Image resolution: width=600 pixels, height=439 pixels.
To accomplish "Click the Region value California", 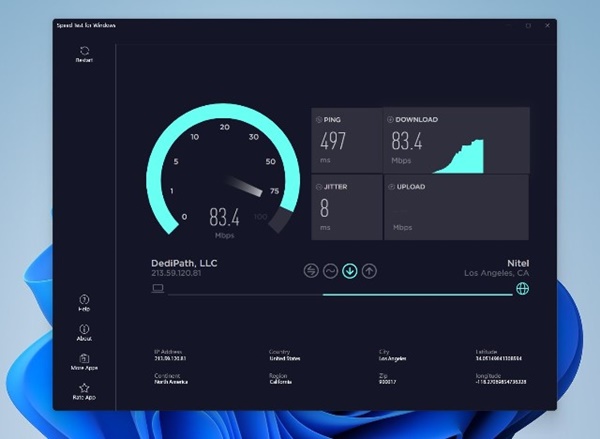I will point(280,382).
